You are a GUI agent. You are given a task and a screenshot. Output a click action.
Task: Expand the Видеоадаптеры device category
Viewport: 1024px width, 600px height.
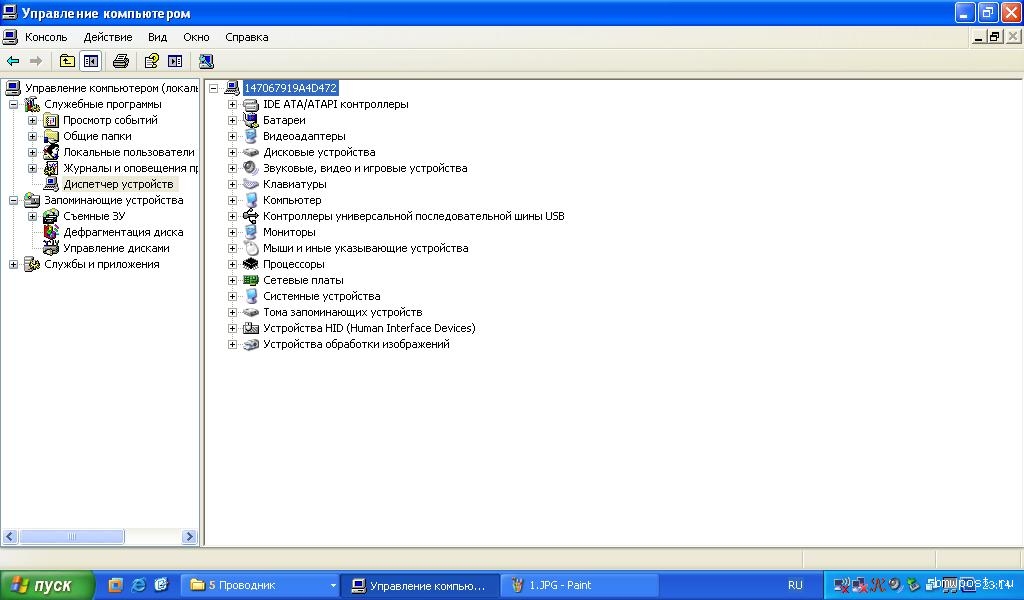point(232,136)
